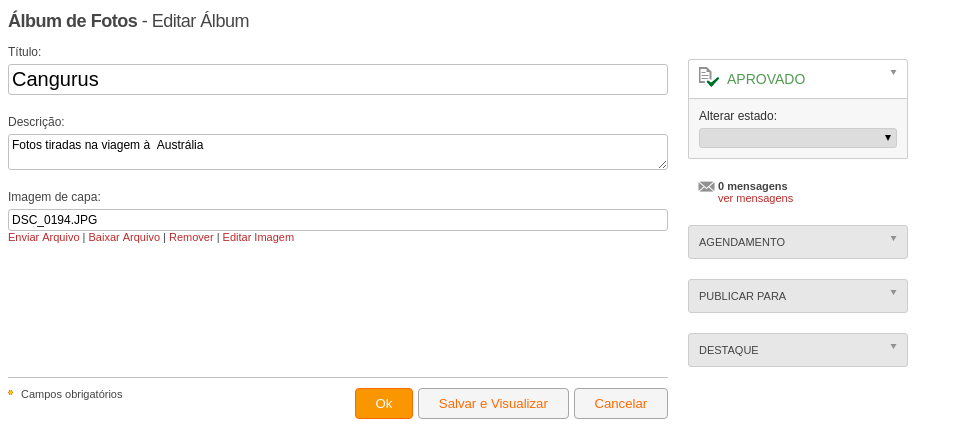This screenshot has height=444, width=975.
Task: Open the Editar Imagem link
Action: tap(258, 238)
